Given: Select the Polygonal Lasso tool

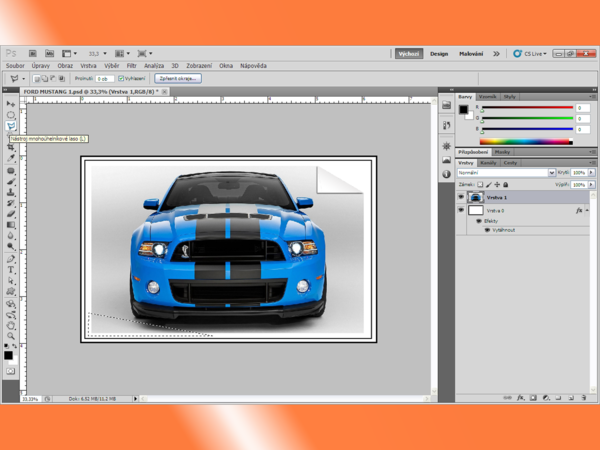Looking at the screenshot, I should 11,126.
